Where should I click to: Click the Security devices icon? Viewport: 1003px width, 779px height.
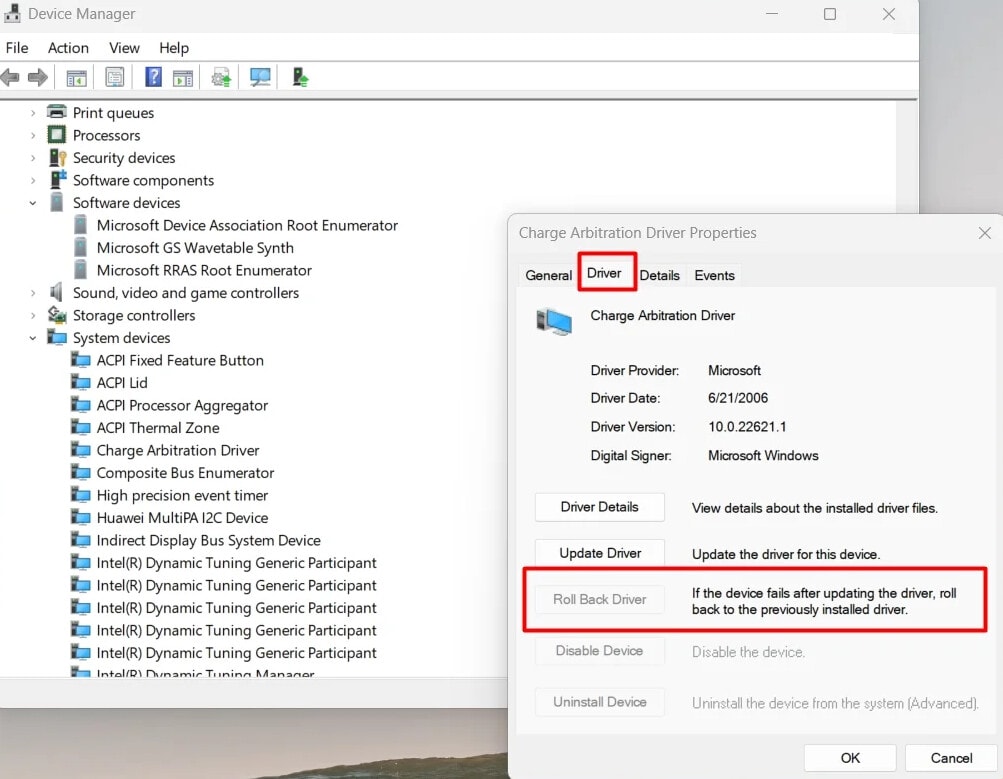click(x=58, y=157)
